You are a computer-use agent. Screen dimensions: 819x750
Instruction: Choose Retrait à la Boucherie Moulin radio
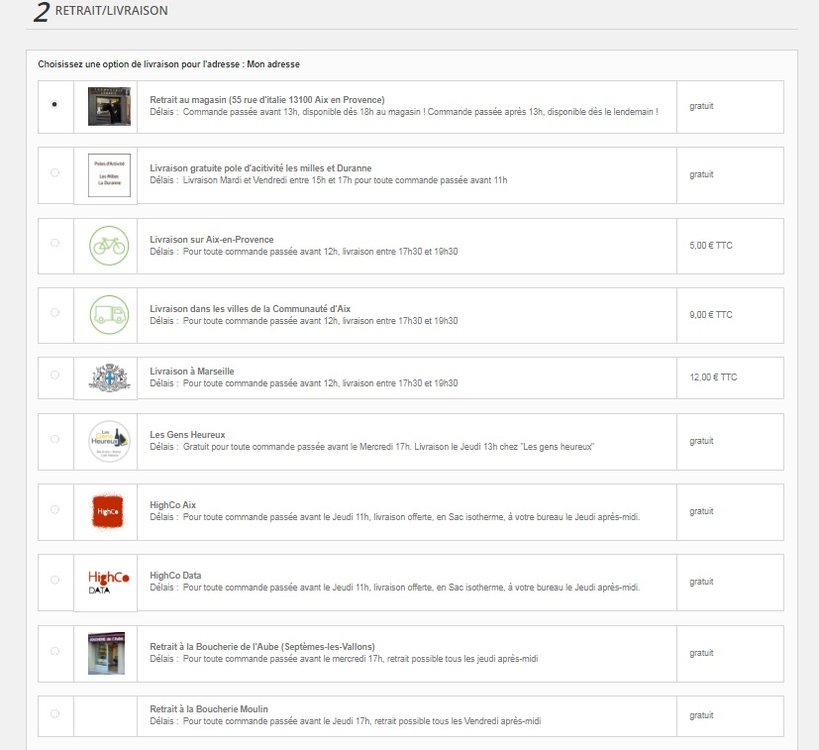click(54, 713)
